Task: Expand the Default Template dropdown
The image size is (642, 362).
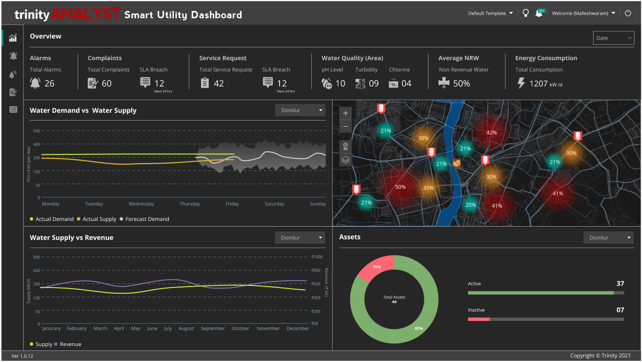Action: click(490, 13)
